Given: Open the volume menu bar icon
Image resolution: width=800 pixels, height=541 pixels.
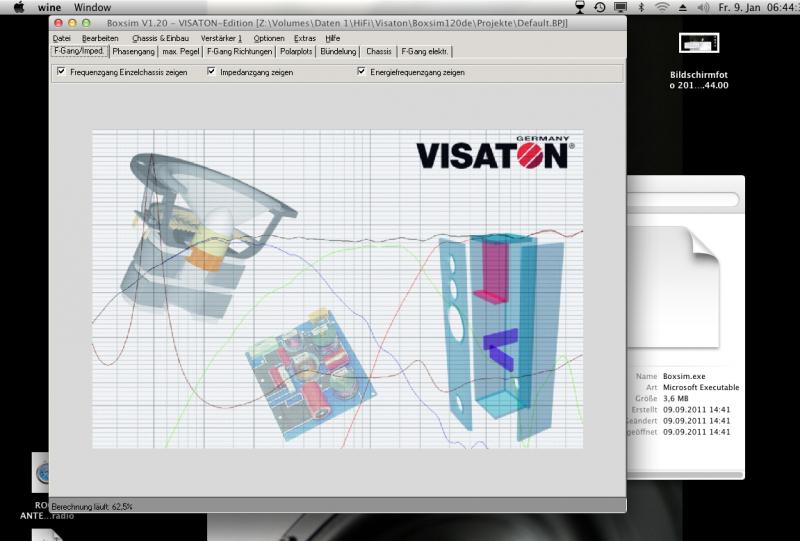Looking at the screenshot, I should pos(703,7).
